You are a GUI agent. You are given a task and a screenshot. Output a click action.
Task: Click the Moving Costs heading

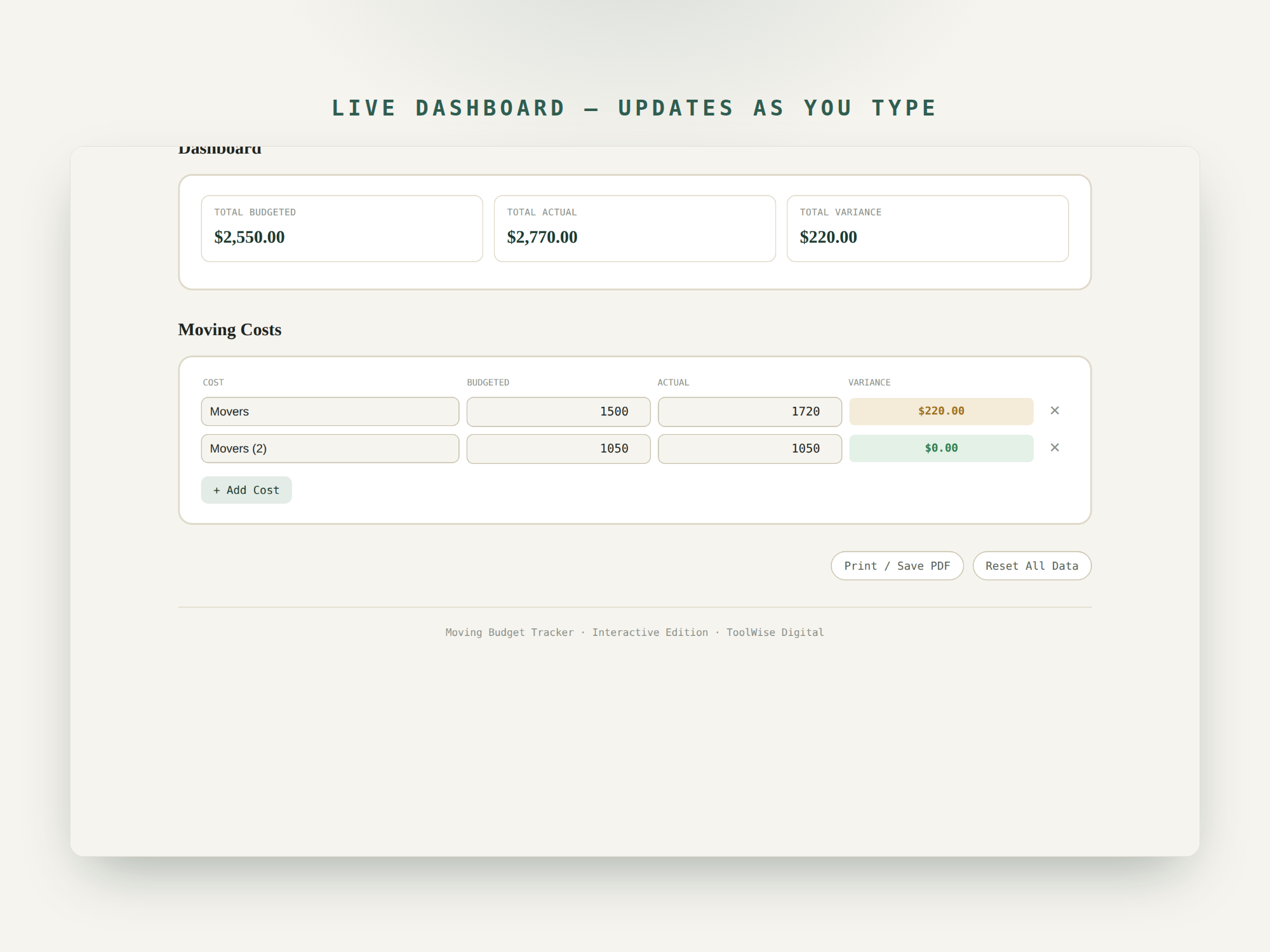point(230,329)
